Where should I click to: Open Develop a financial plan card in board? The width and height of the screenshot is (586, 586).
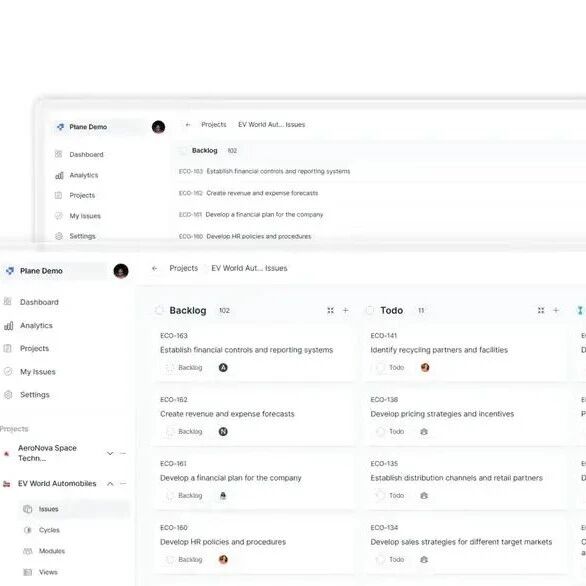230,478
